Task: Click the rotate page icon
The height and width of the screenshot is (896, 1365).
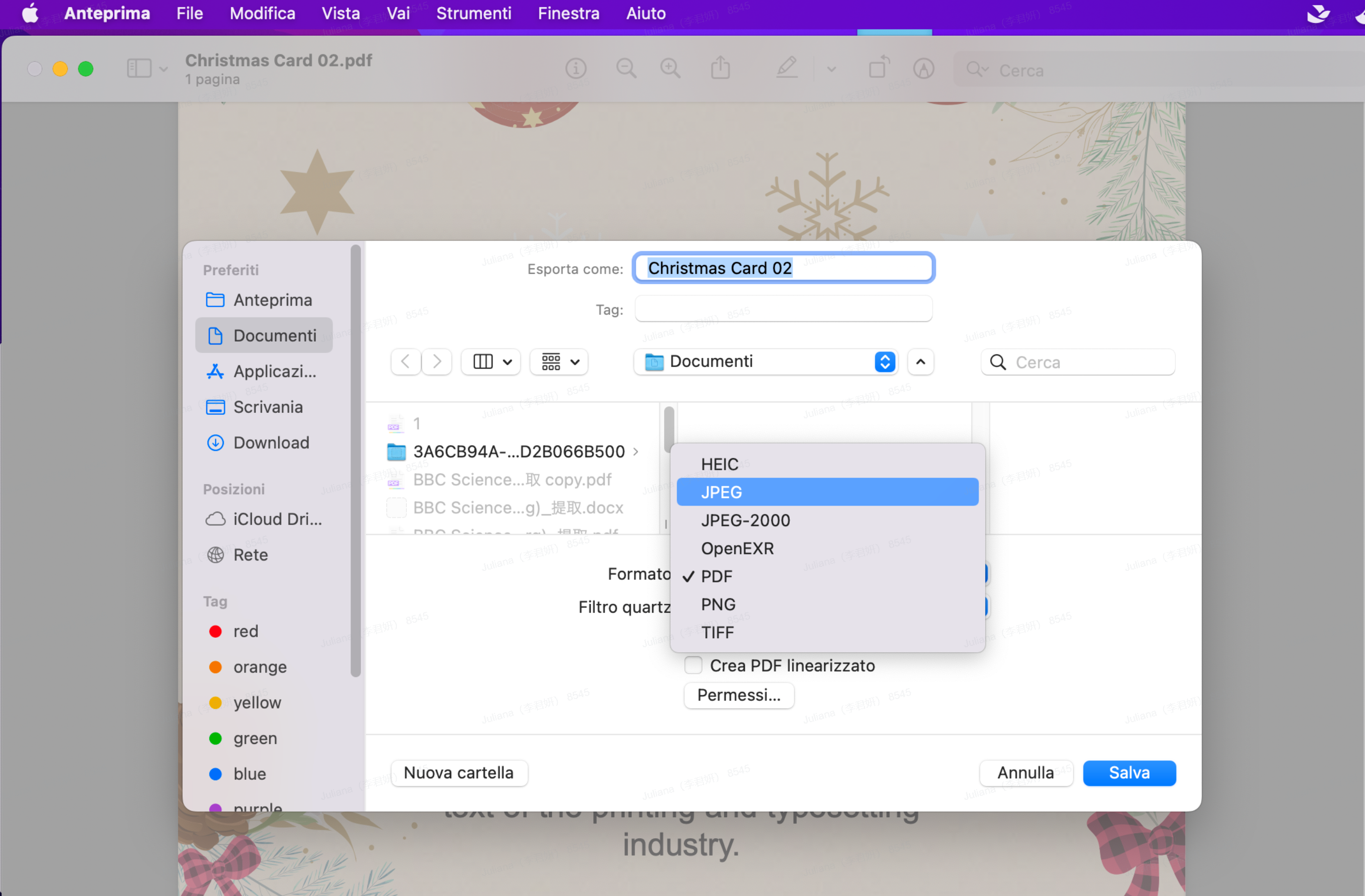Action: tap(878, 68)
